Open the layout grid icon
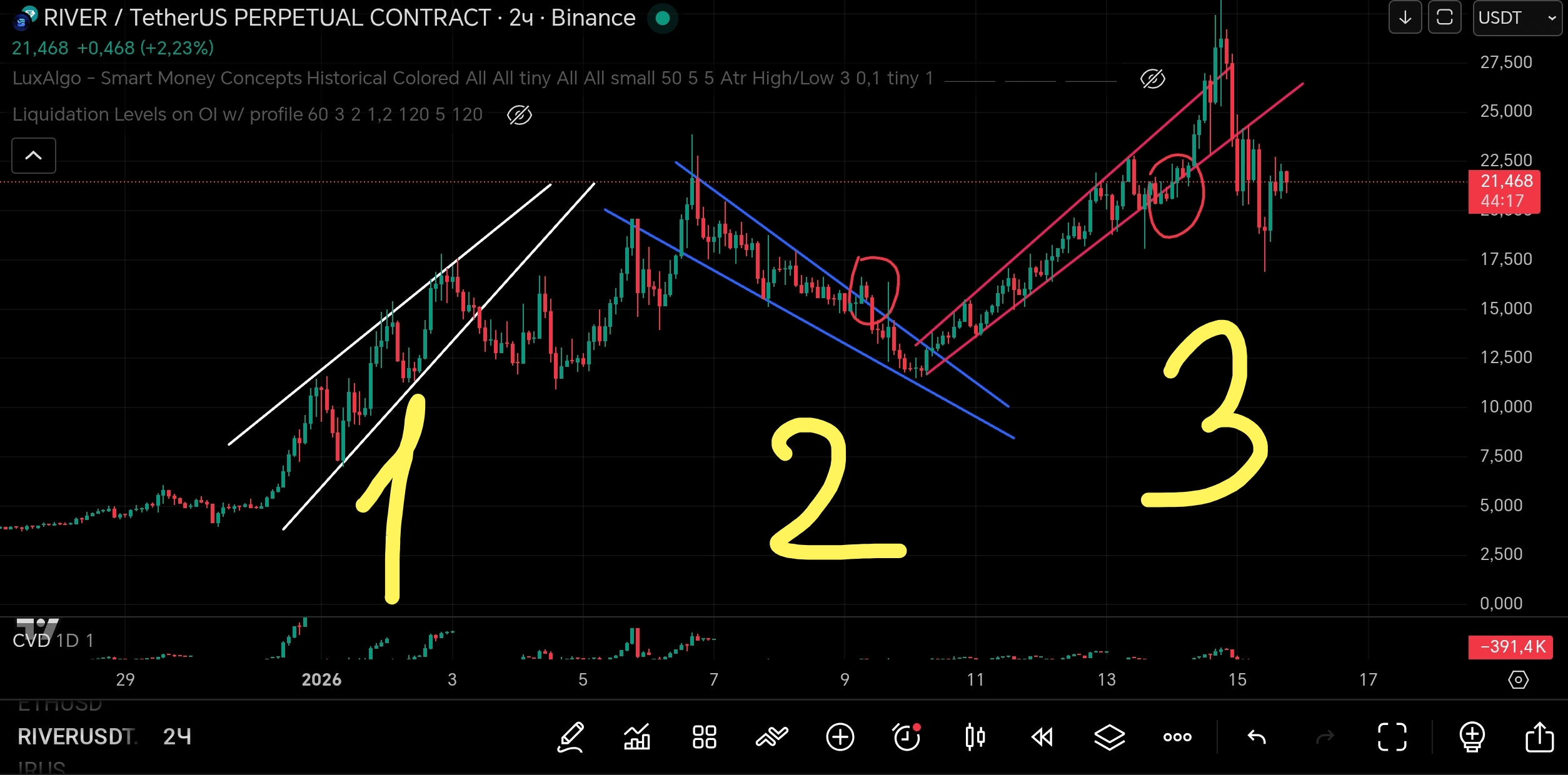 [x=704, y=737]
